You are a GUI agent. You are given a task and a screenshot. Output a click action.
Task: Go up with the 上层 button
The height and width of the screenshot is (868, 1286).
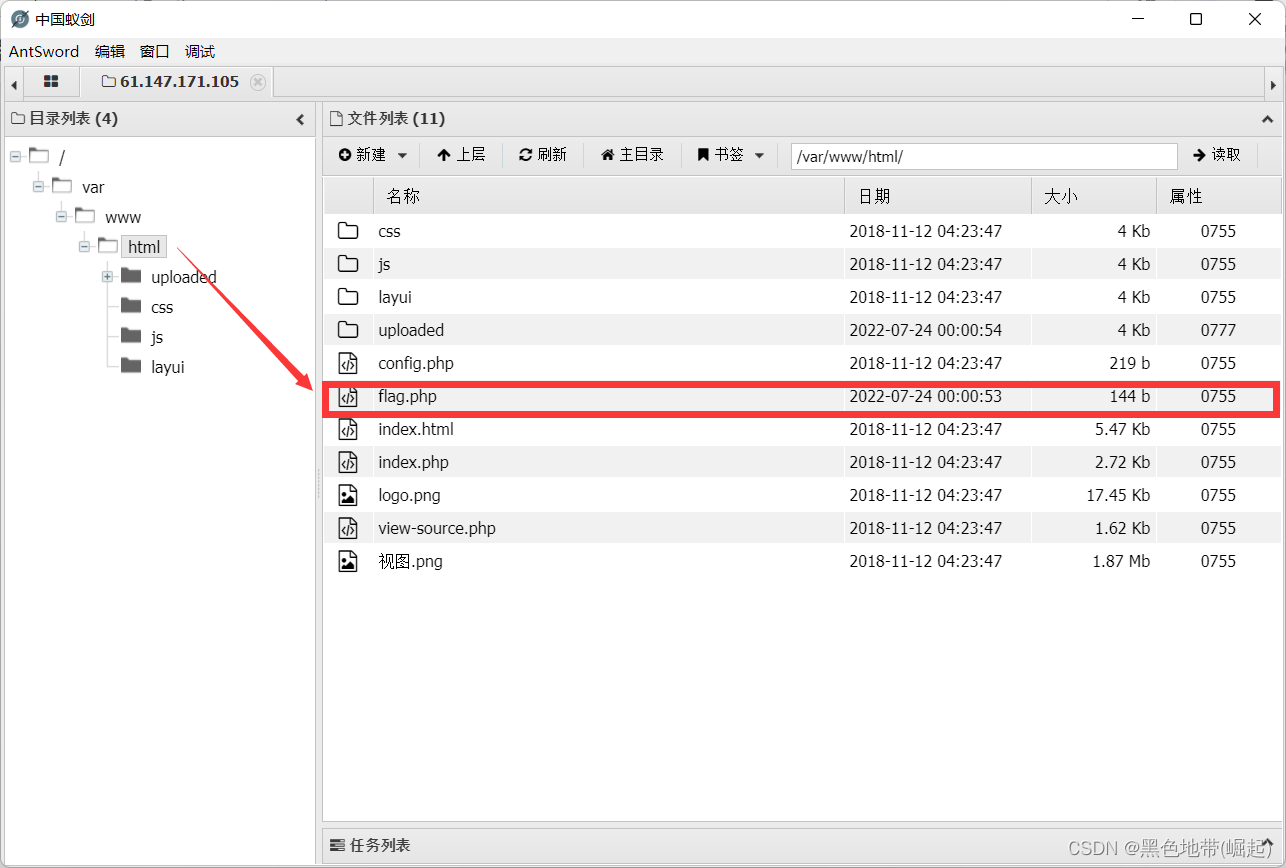461,155
